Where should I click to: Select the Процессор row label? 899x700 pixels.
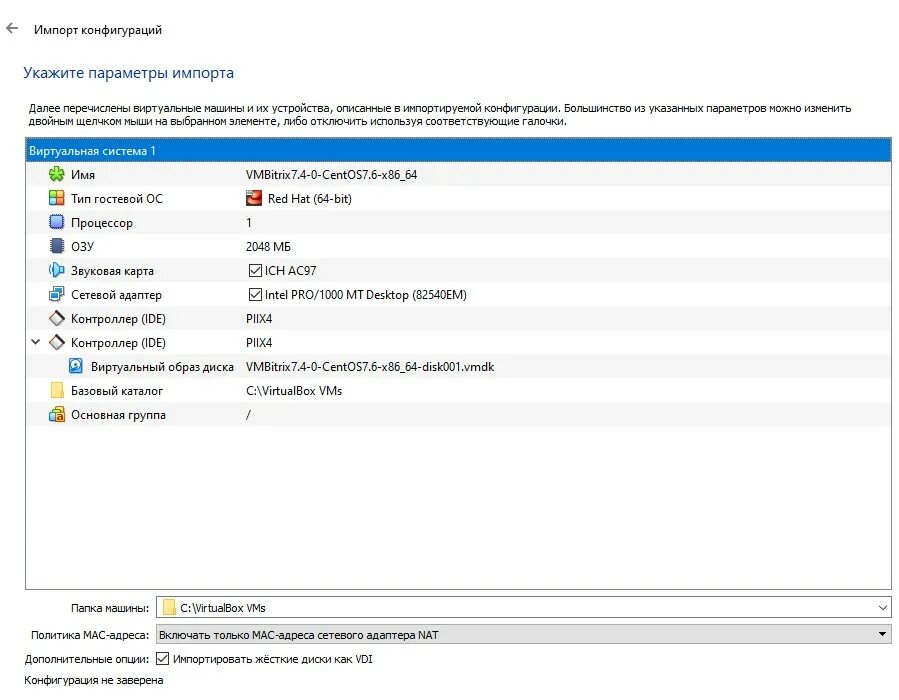click(101, 223)
